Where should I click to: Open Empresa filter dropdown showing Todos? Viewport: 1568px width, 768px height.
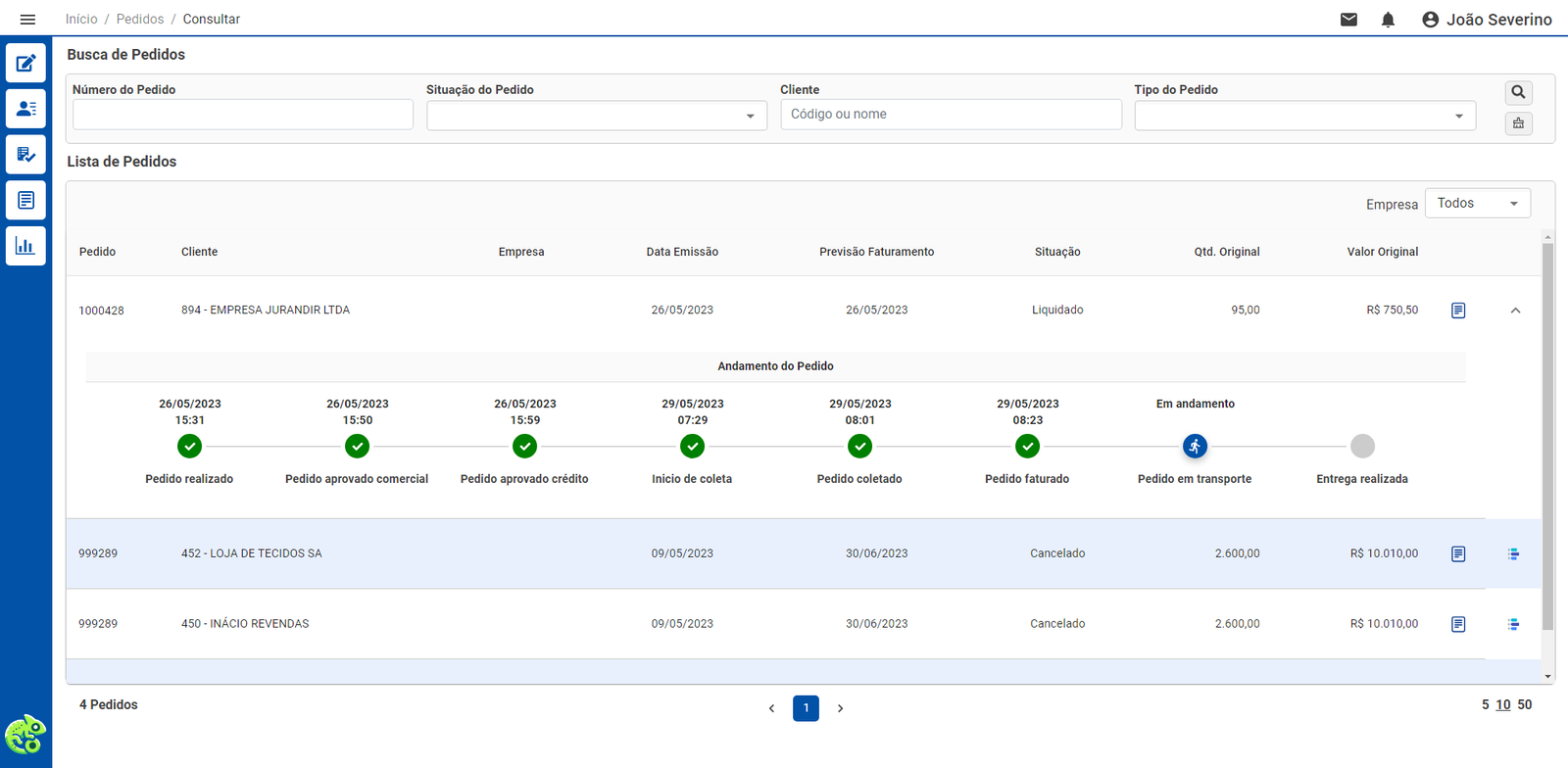[1478, 203]
